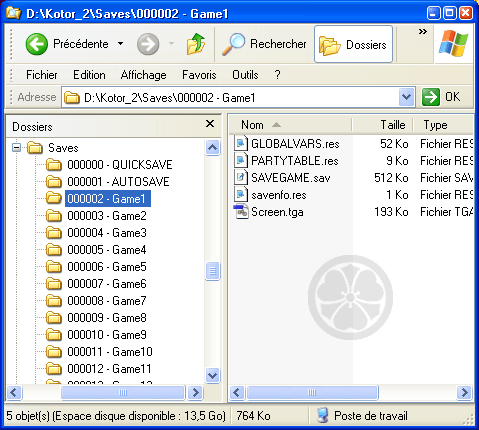Click the GLOBALVARS.res file icon

tap(241, 143)
